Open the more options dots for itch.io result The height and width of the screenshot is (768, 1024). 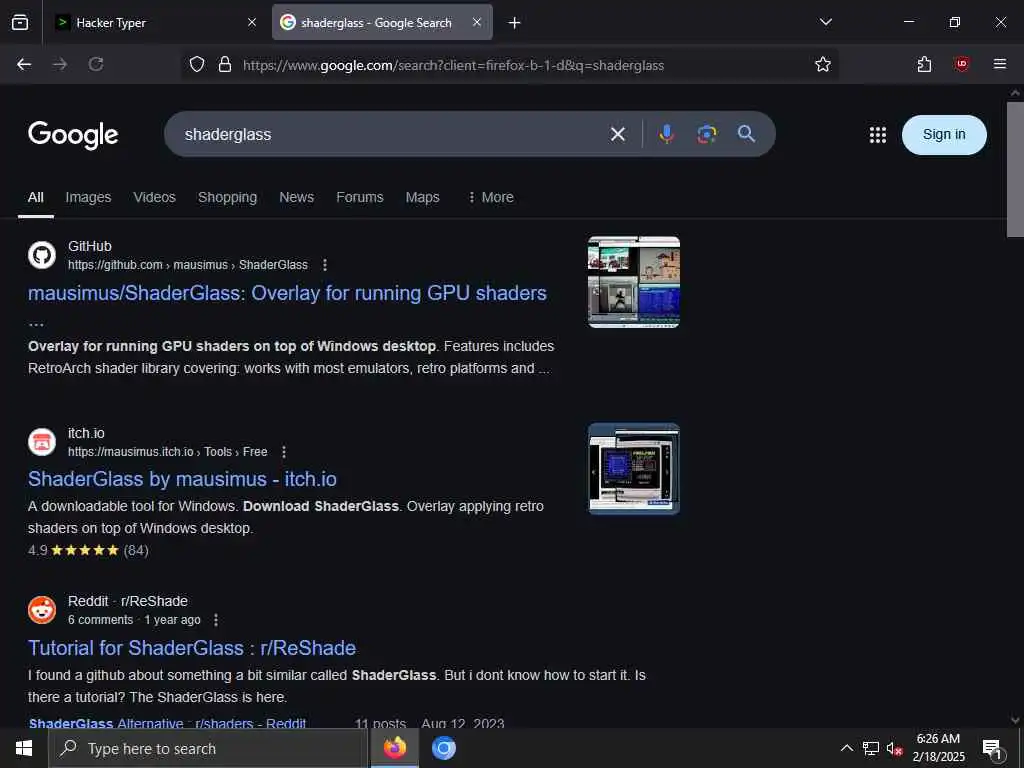point(283,452)
